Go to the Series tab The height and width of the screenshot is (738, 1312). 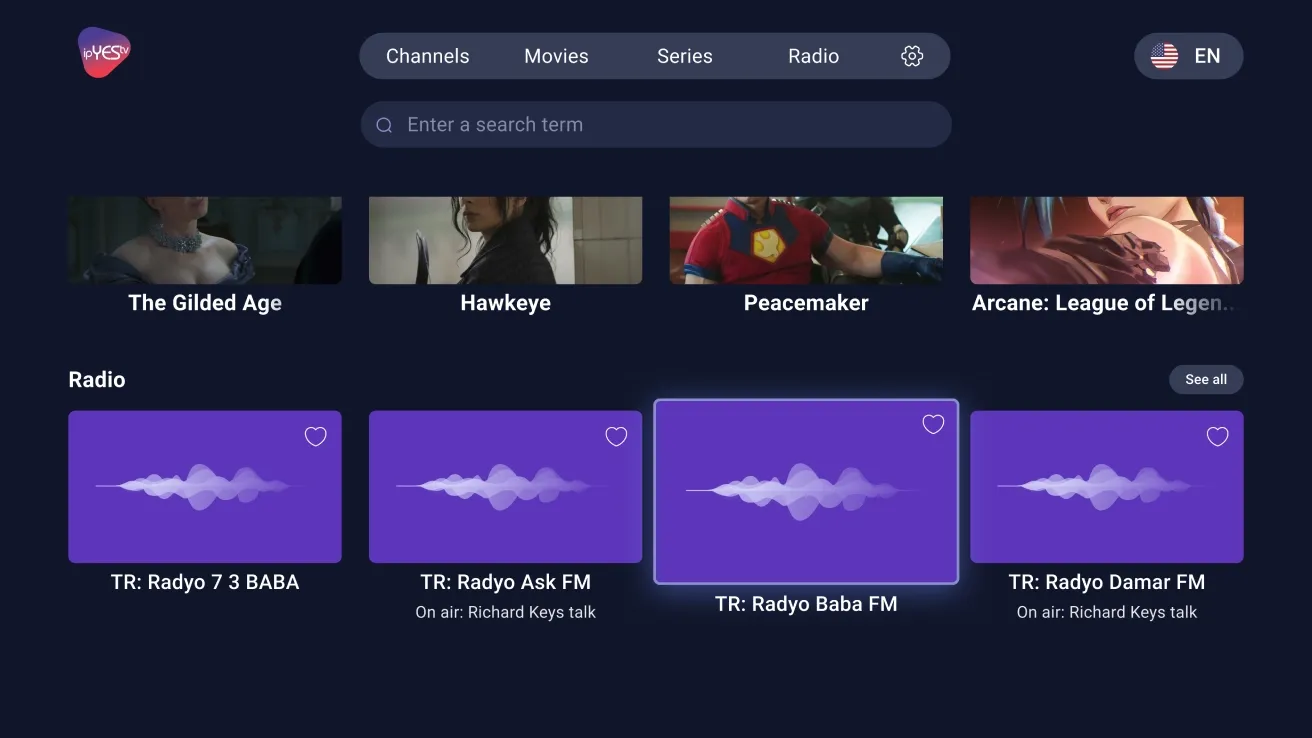pyautogui.click(x=685, y=56)
